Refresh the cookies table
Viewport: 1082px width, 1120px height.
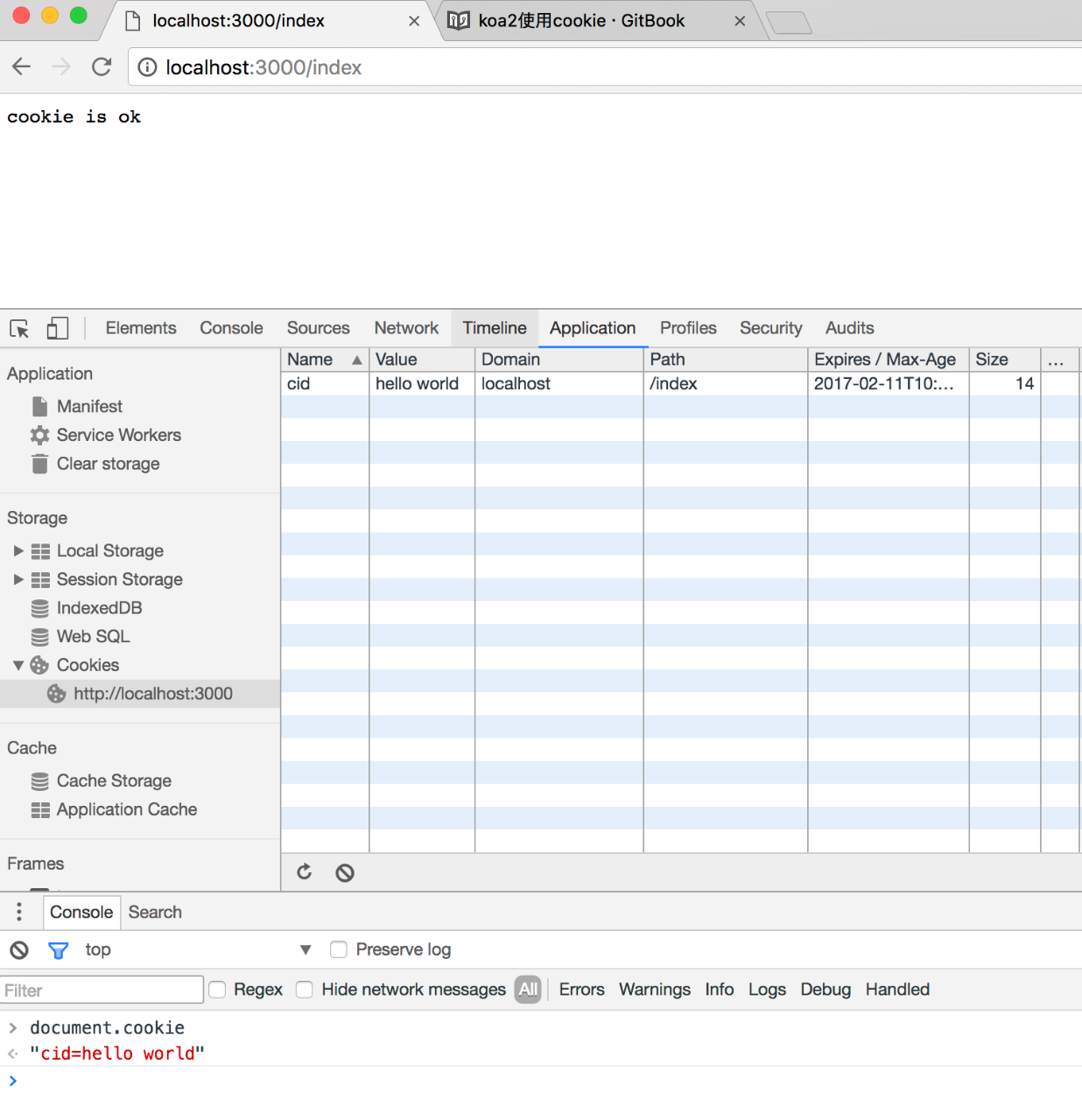tap(305, 872)
